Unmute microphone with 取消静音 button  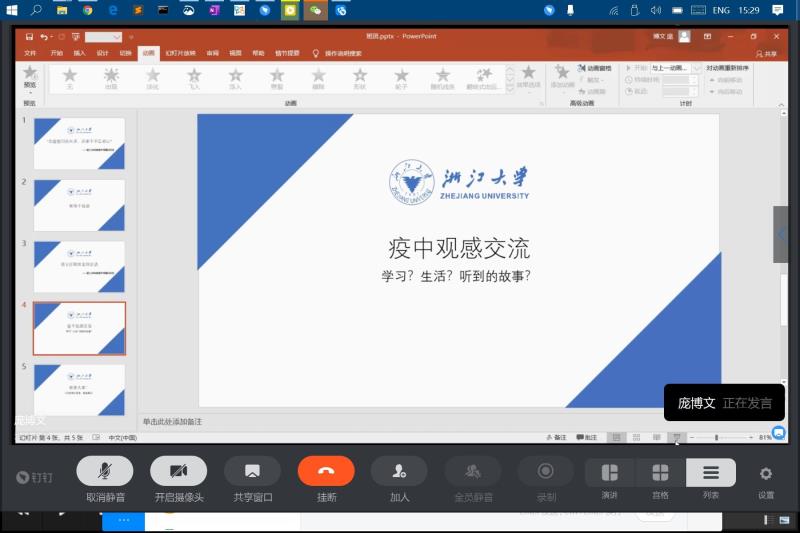point(105,471)
